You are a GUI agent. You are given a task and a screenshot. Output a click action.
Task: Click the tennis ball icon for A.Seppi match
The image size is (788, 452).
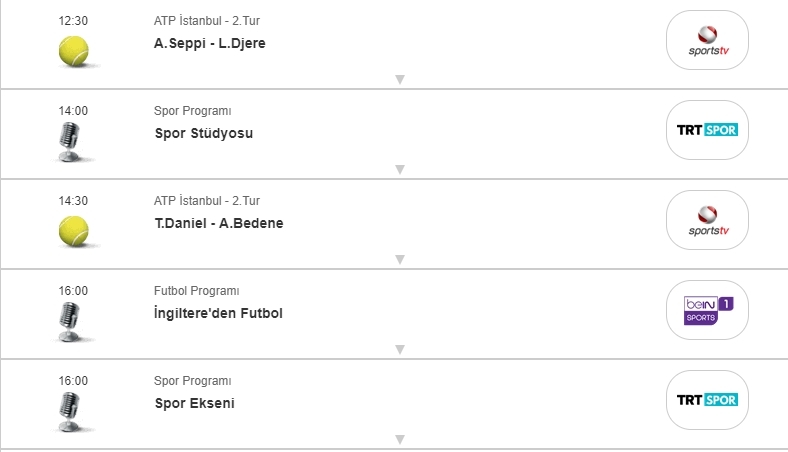[x=73, y=51]
